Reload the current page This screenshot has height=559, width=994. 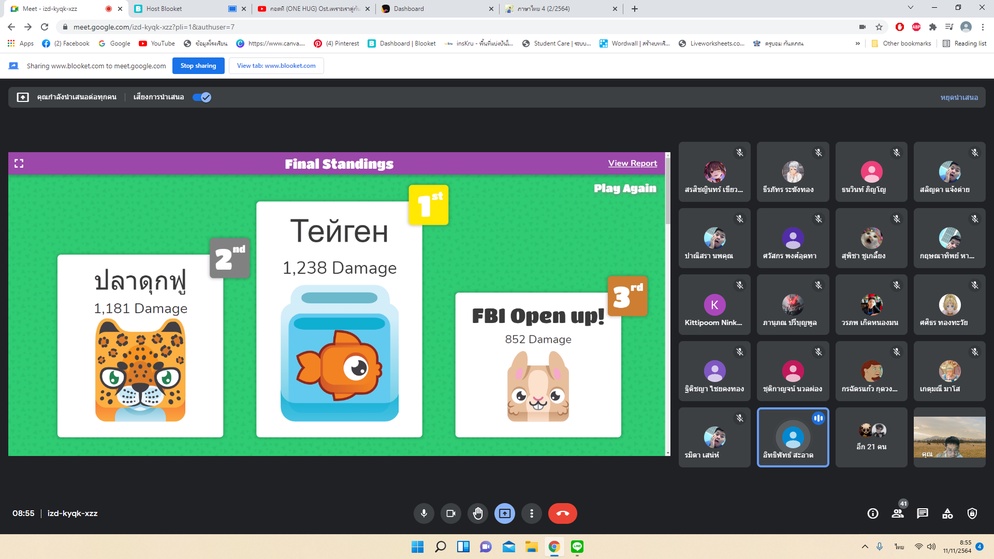click(44, 27)
